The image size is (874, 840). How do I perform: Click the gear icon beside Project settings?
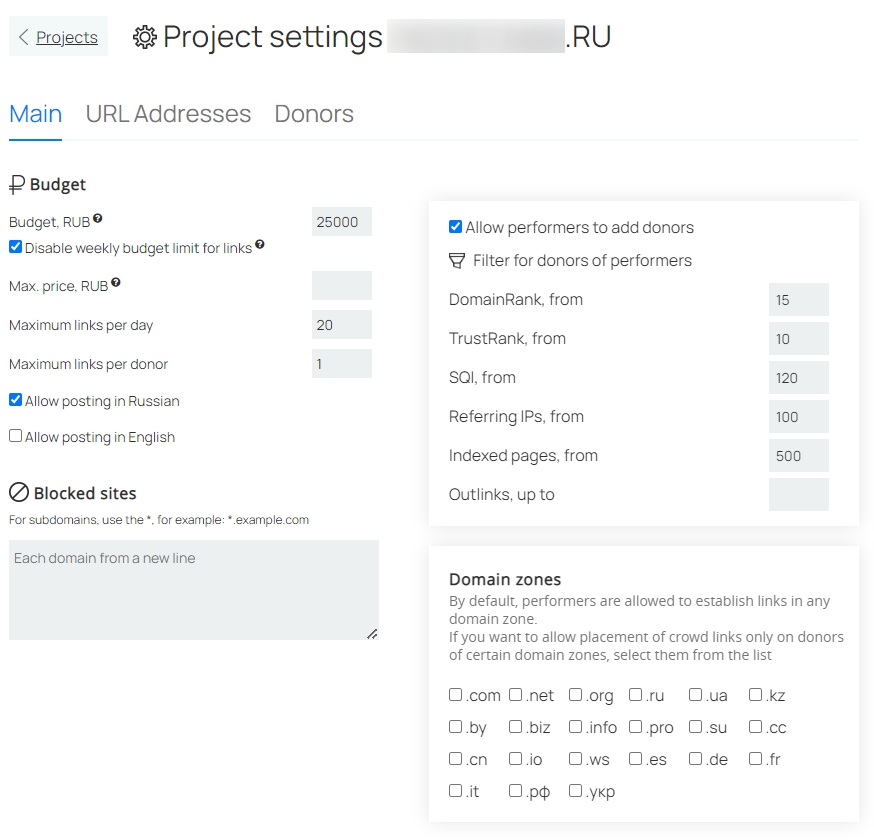point(145,37)
